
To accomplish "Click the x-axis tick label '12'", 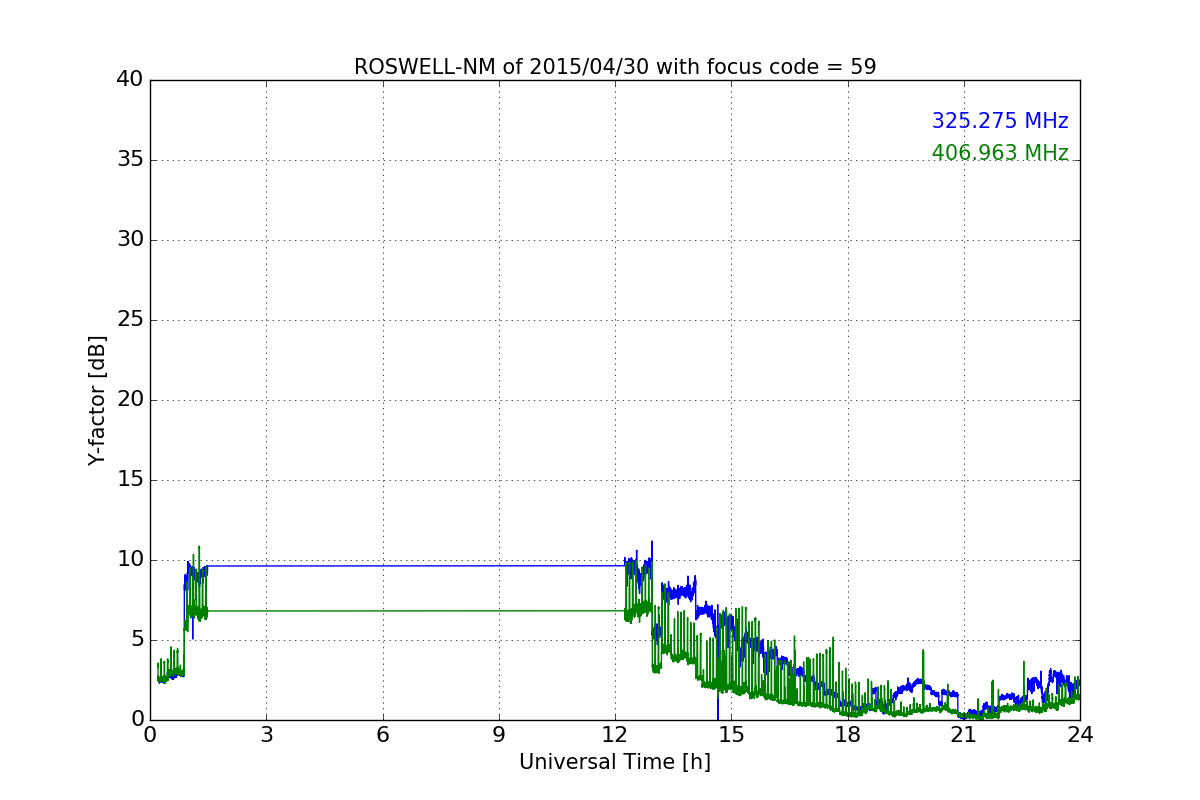I will point(615,734).
